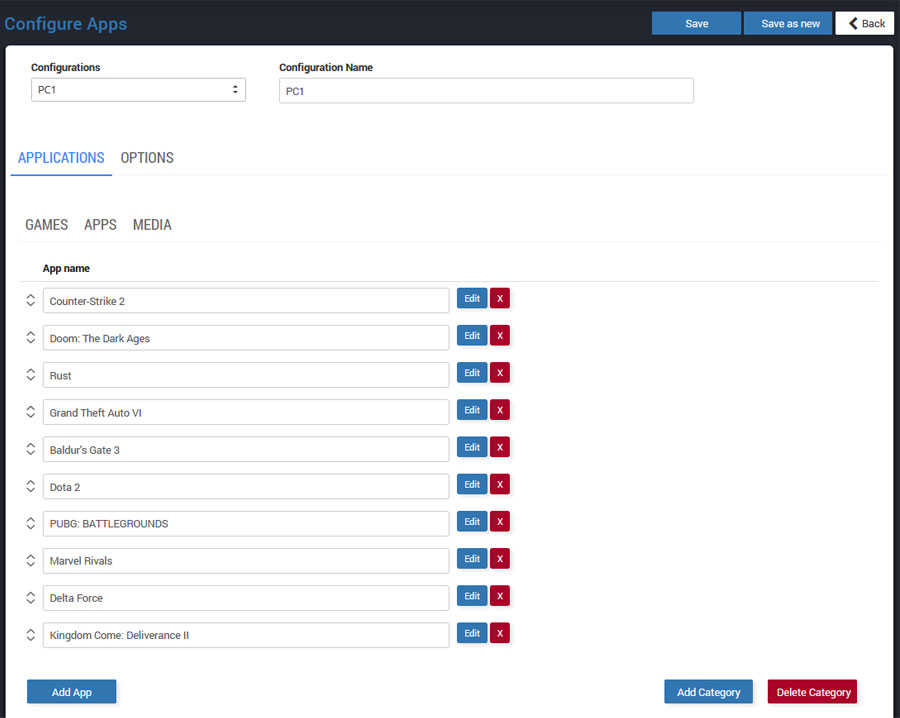Delete Kingdom Come: Deliverance II row

tap(499, 633)
